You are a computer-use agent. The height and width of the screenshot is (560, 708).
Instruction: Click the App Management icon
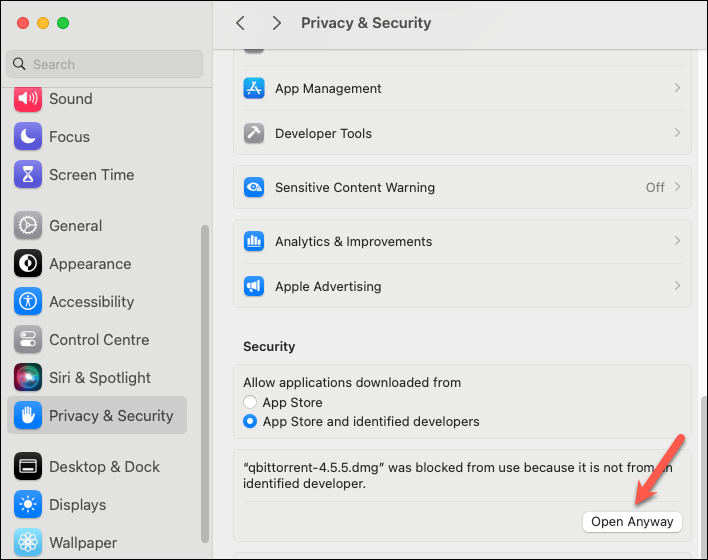(254, 88)
